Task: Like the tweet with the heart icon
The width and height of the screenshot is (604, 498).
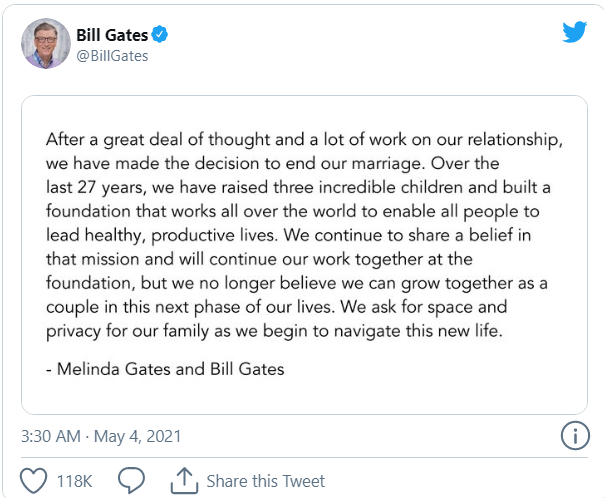Action: 34,481
